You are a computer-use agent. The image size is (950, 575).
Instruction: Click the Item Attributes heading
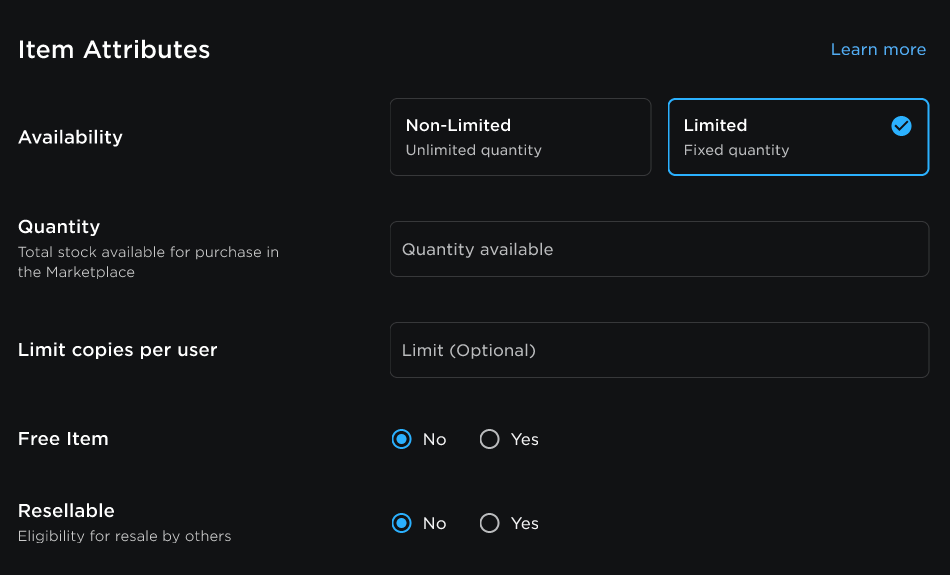[114, 50]
